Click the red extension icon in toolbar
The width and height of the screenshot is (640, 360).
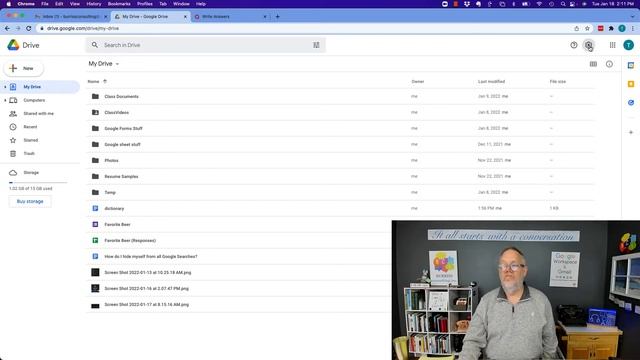click(x=600, y=28)
